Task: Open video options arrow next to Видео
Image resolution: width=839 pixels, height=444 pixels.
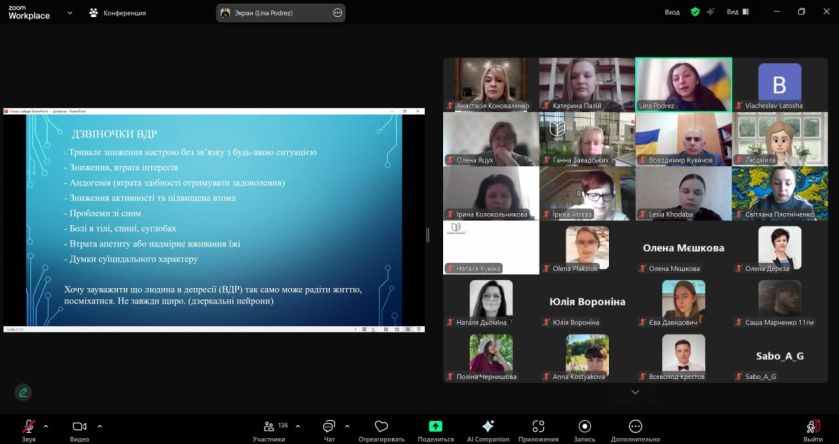Action: point(100,426)
